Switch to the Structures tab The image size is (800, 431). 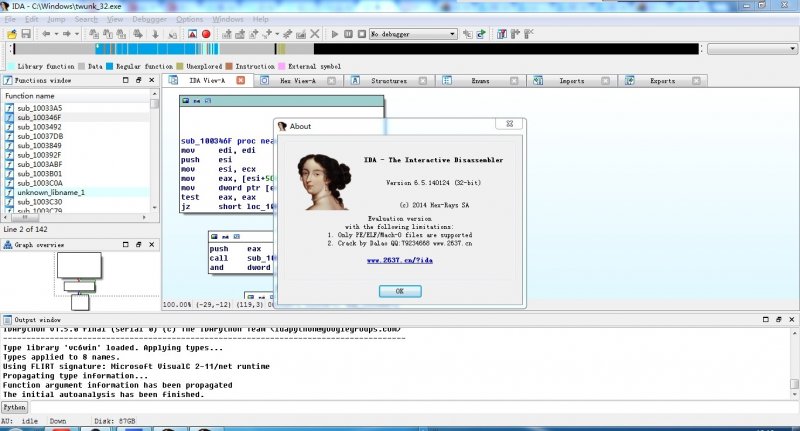389,81
